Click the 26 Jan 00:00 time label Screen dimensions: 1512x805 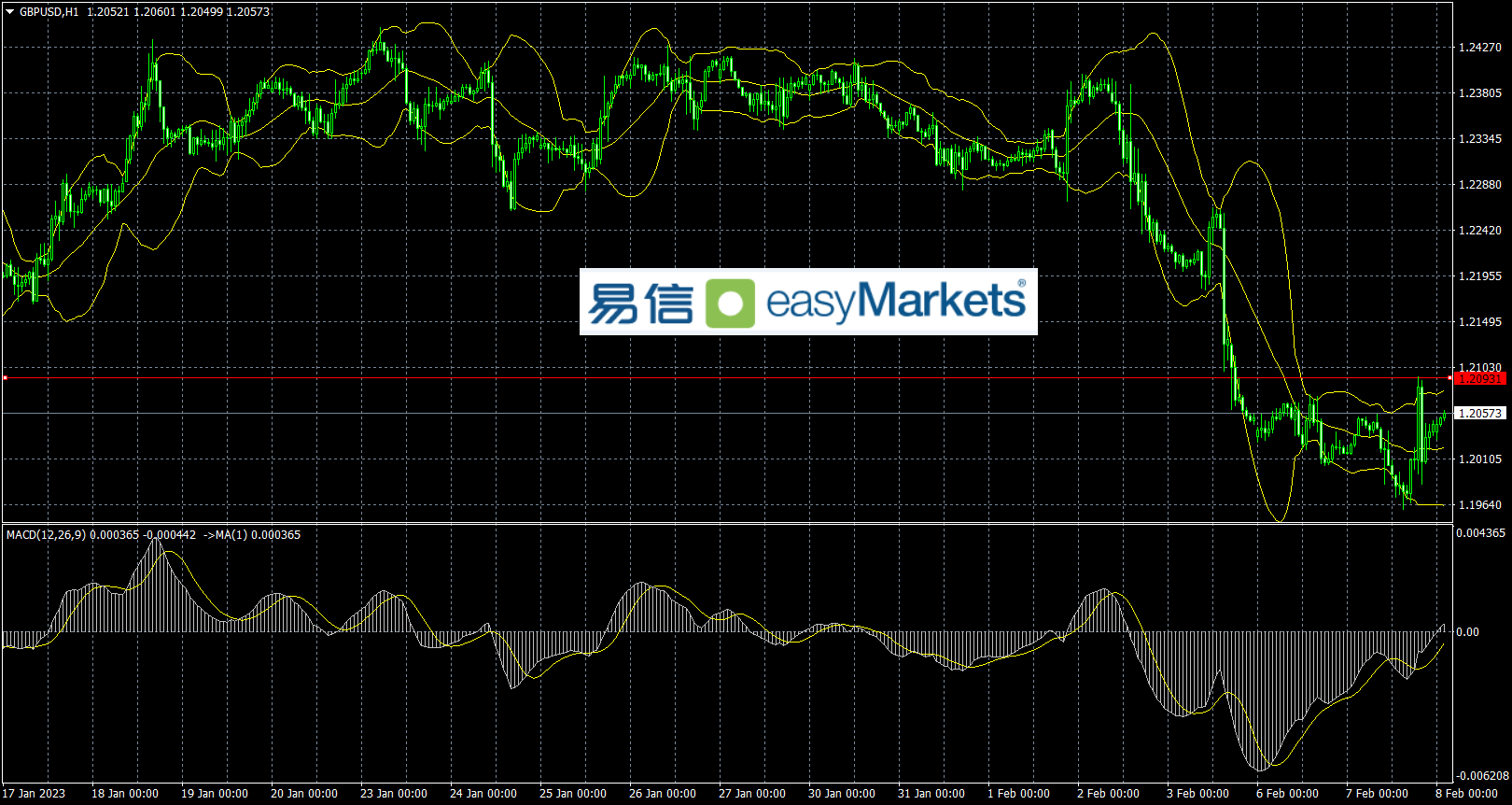tap(663, 794)
